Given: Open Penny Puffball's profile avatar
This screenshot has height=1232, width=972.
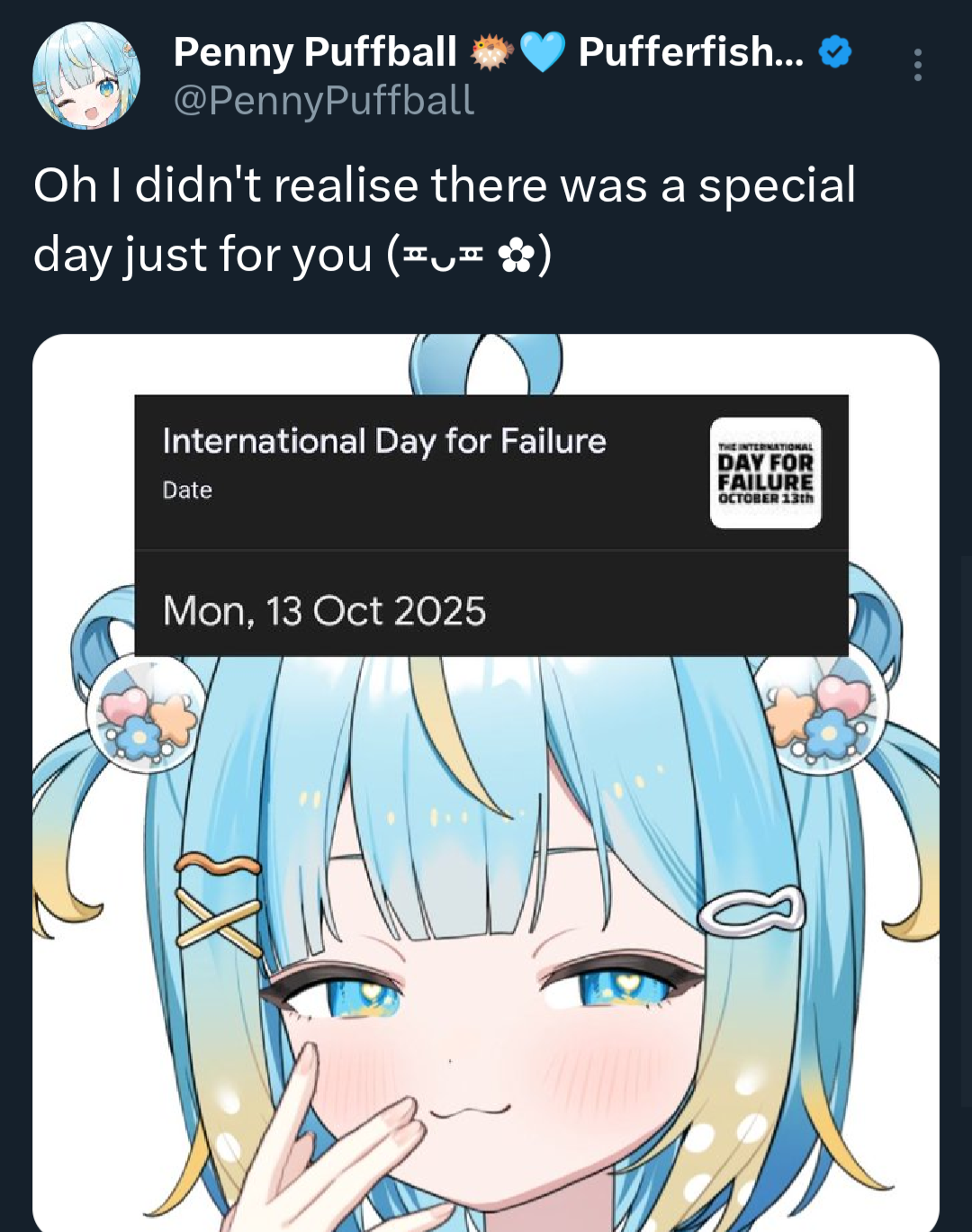Looking at the screenshot, I should 86,76.
